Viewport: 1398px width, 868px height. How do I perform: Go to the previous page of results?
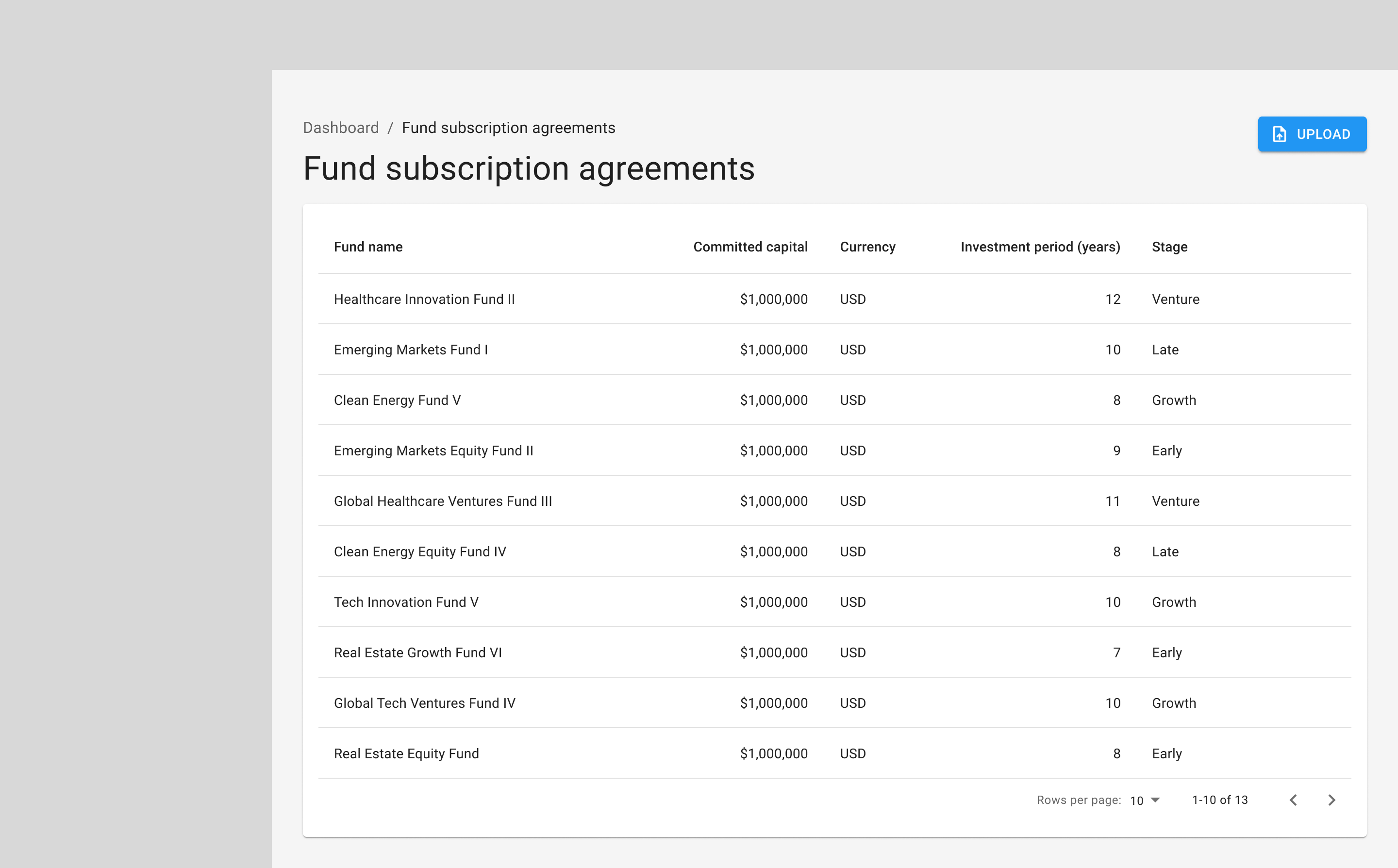click(x=1293, y=800)
